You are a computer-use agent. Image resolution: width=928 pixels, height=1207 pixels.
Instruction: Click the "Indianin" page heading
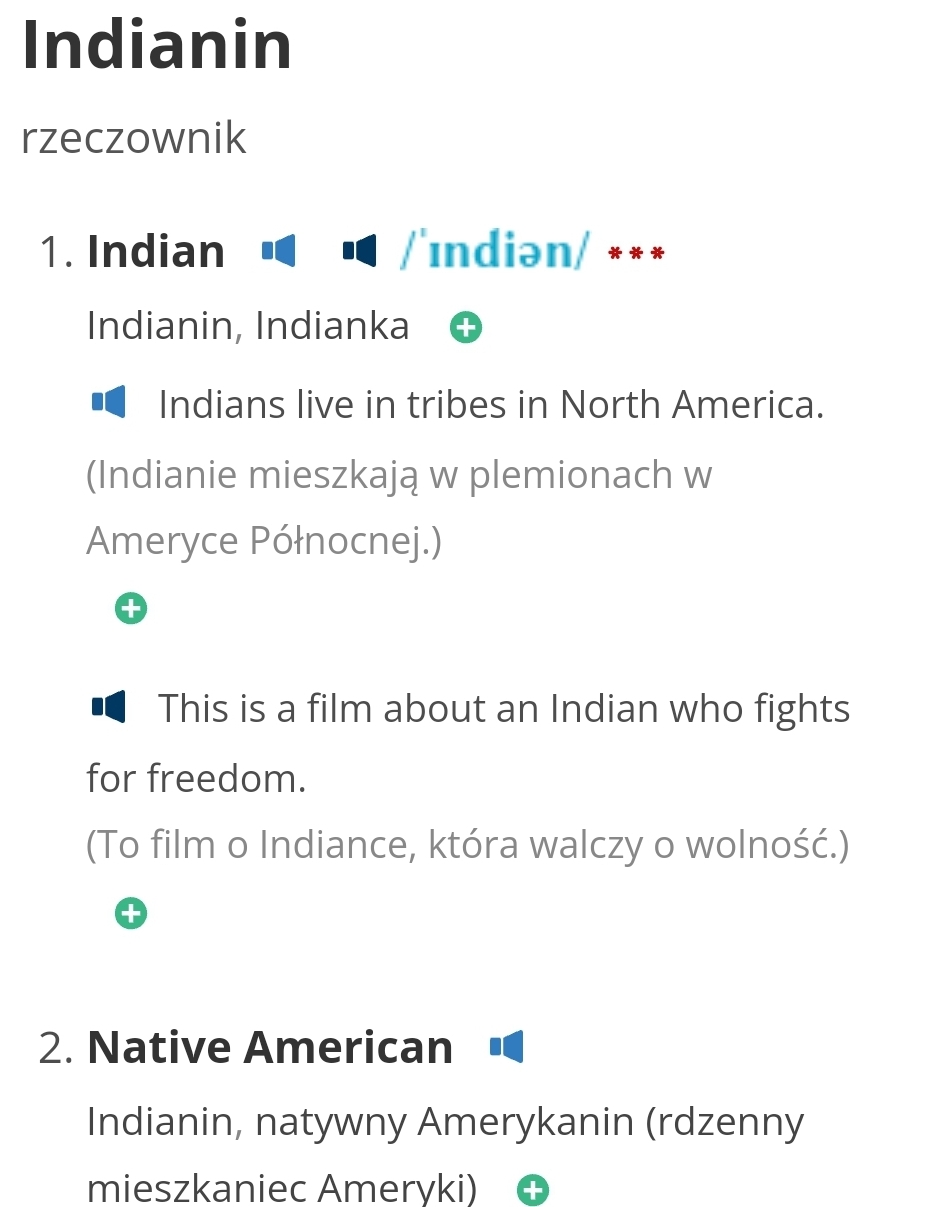point(157,46)
